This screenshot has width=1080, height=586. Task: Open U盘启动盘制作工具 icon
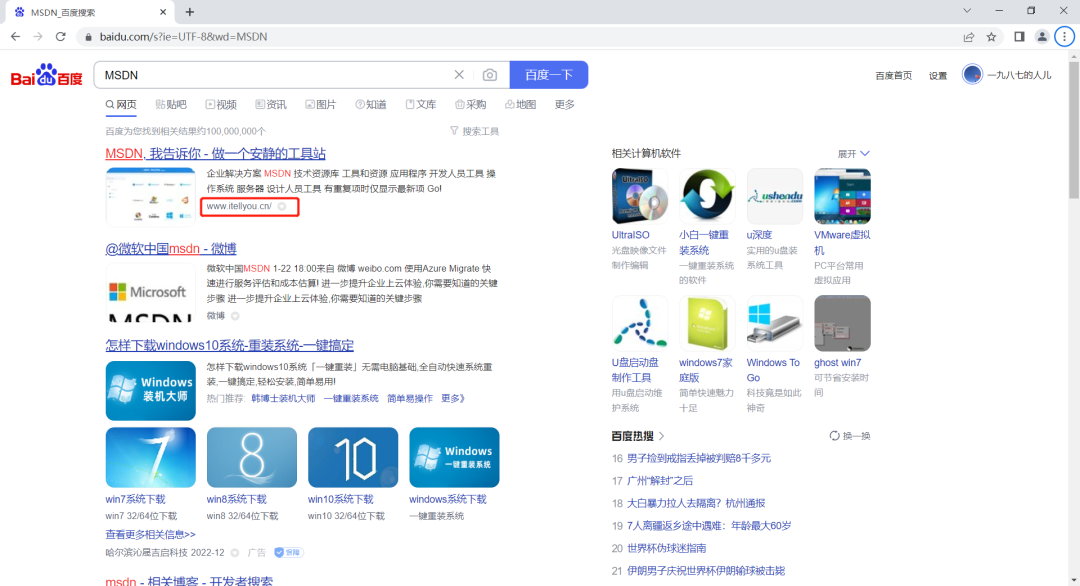coord(639,323)
